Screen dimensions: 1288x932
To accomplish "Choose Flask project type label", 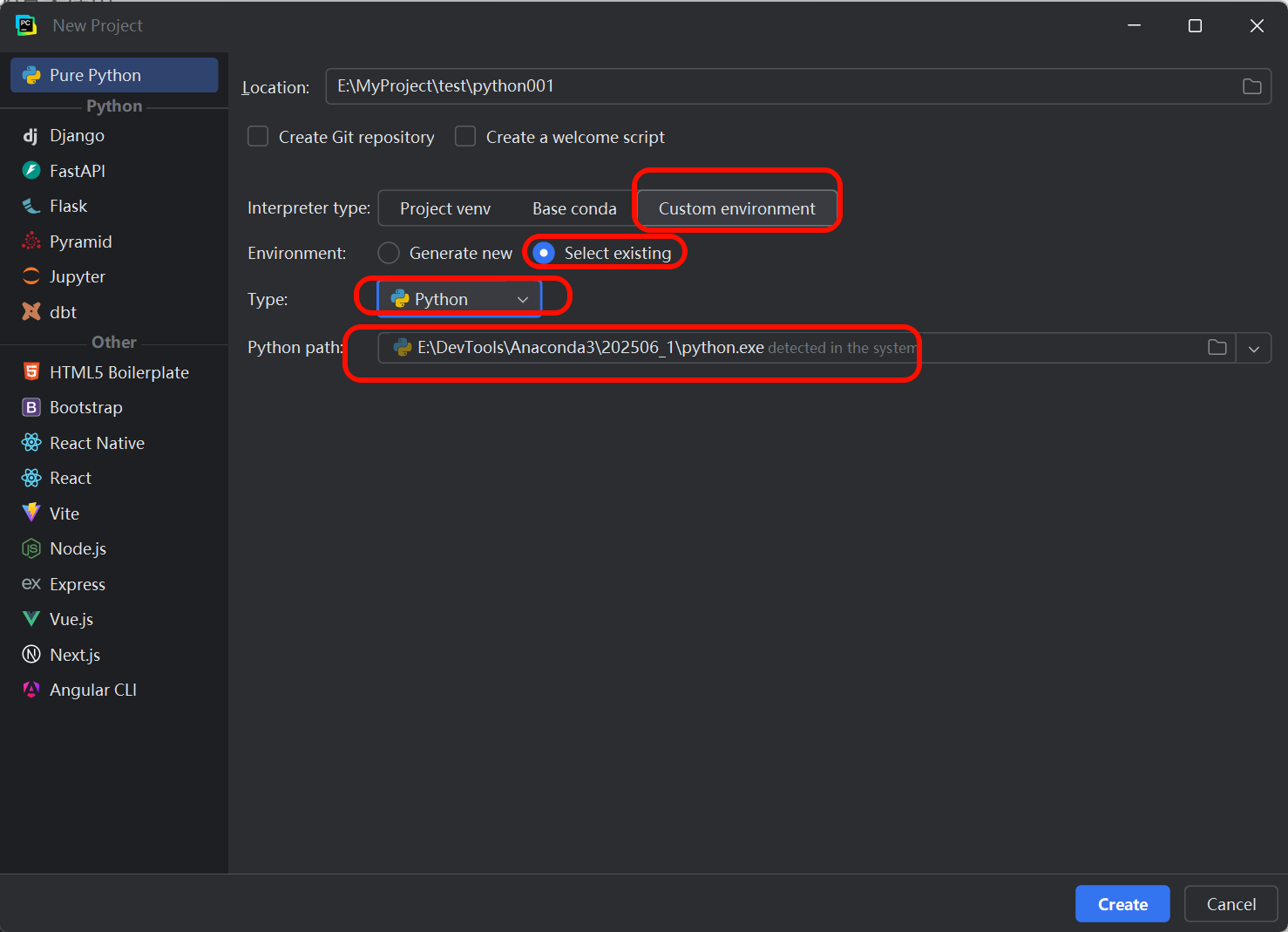I will coord(68,206).
